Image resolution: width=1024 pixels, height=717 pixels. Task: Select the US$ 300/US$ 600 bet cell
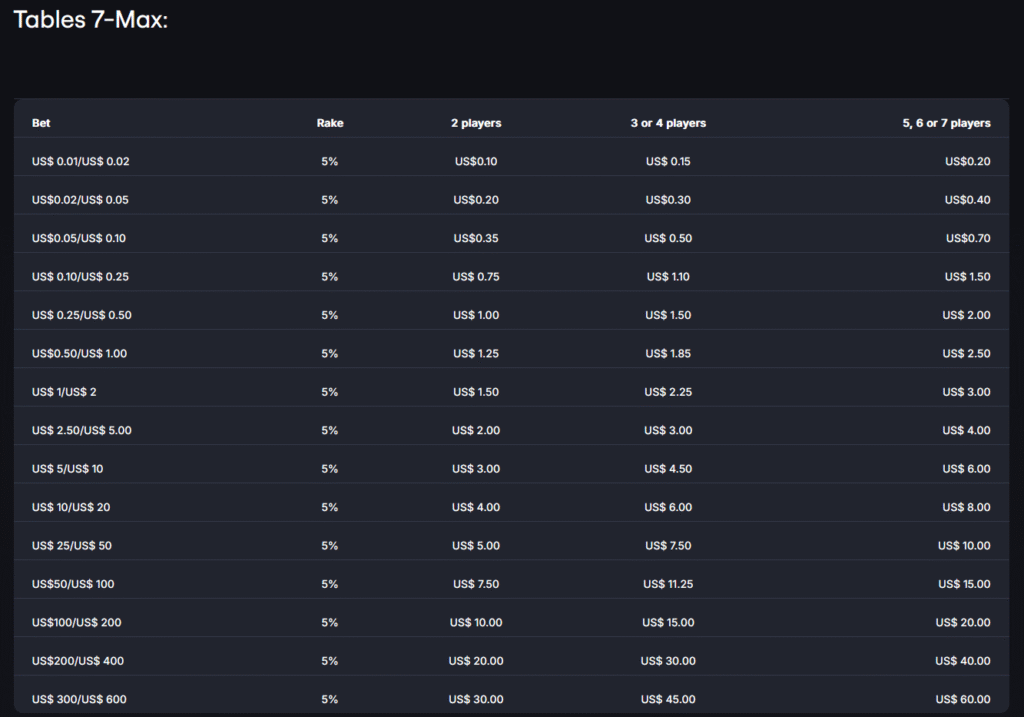79,700
